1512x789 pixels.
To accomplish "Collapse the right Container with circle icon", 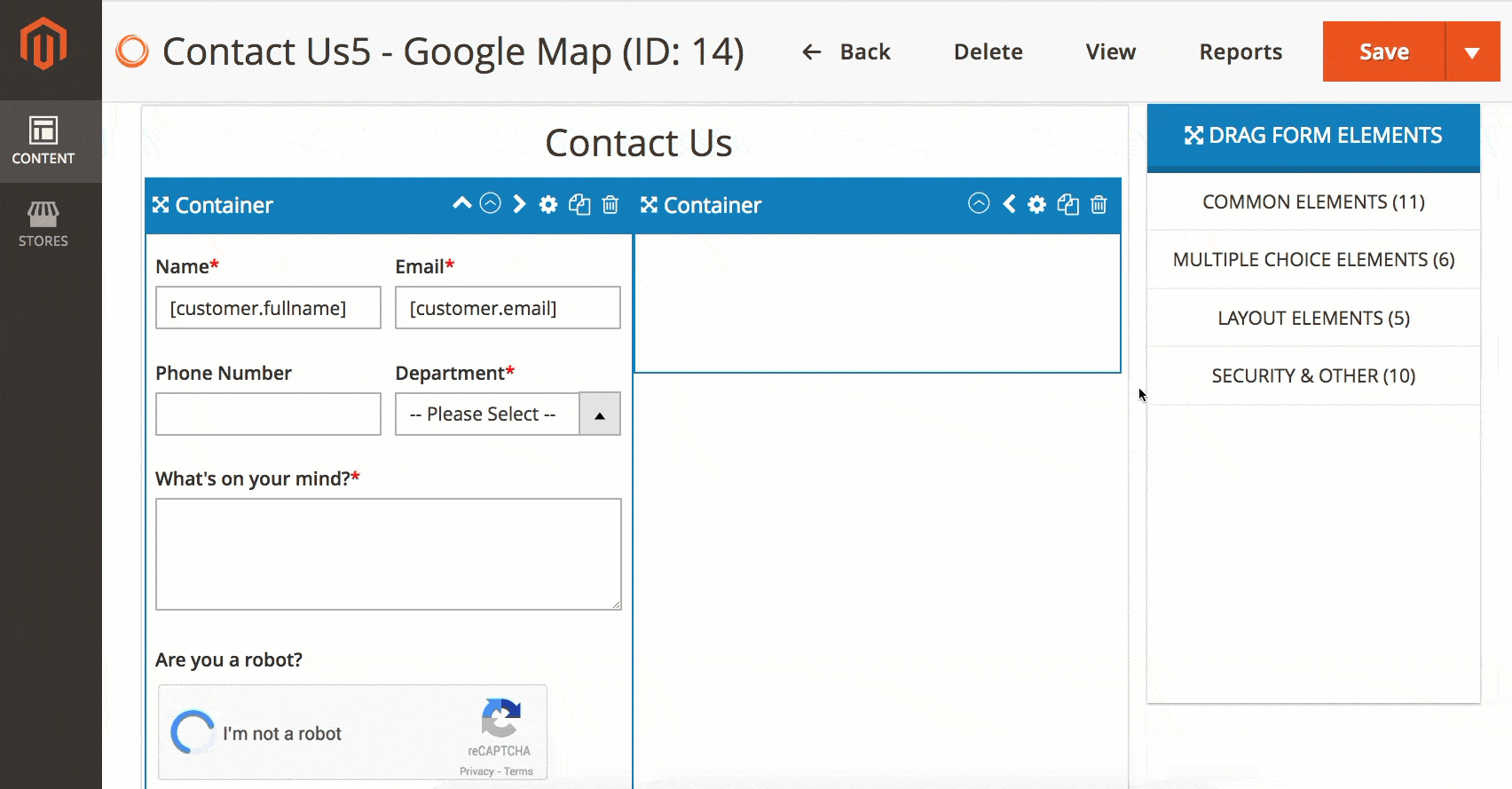I will [x=979, y=203].
